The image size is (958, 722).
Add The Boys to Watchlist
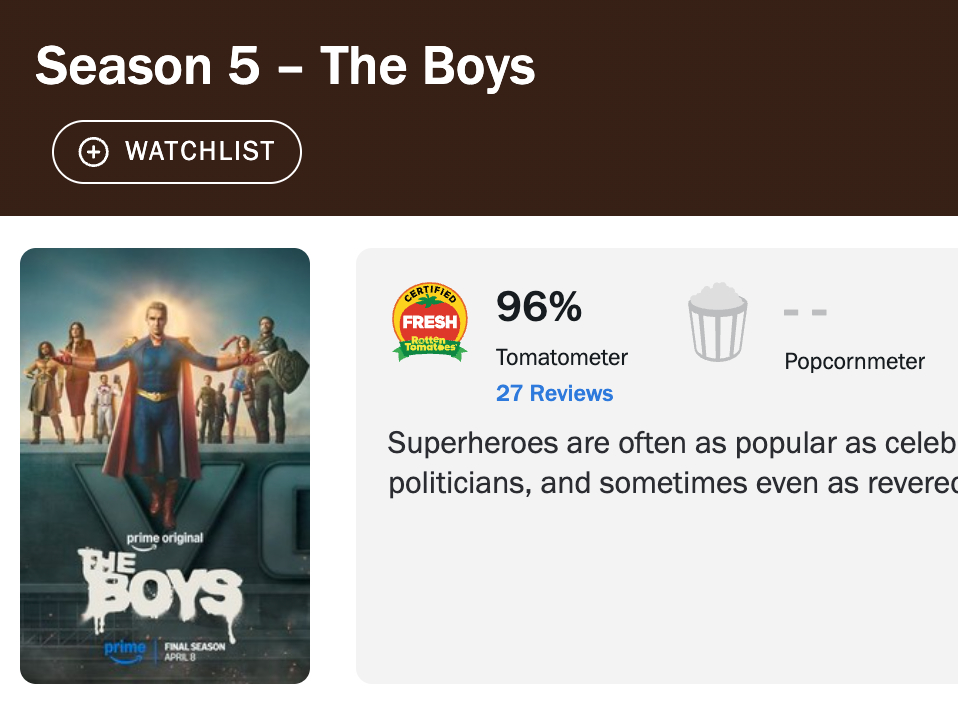(x=177, y=151)
